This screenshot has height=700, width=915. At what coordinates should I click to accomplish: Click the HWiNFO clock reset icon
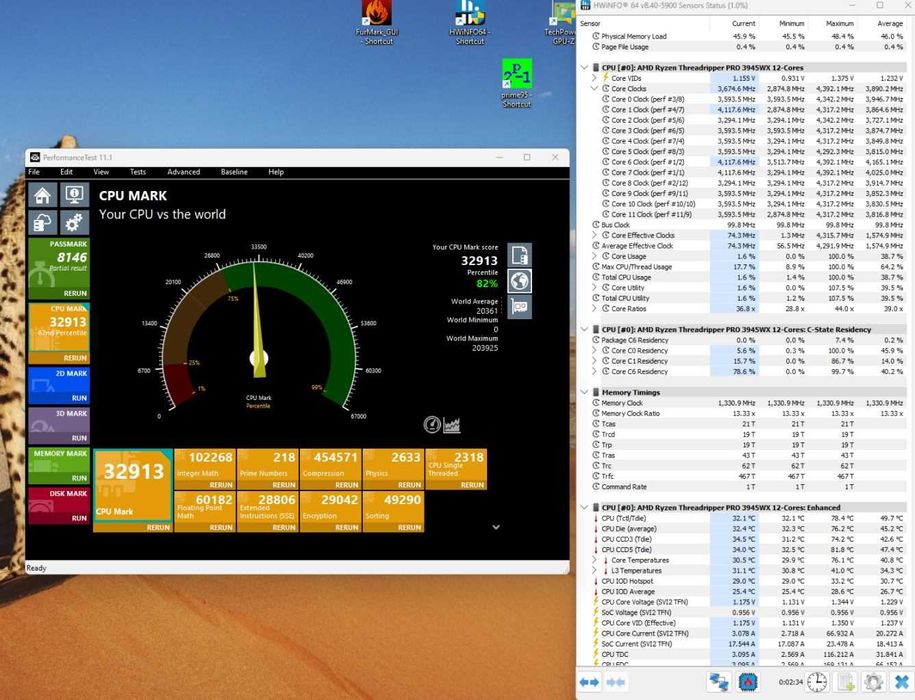pyautogui.click(x=817, y=682)
